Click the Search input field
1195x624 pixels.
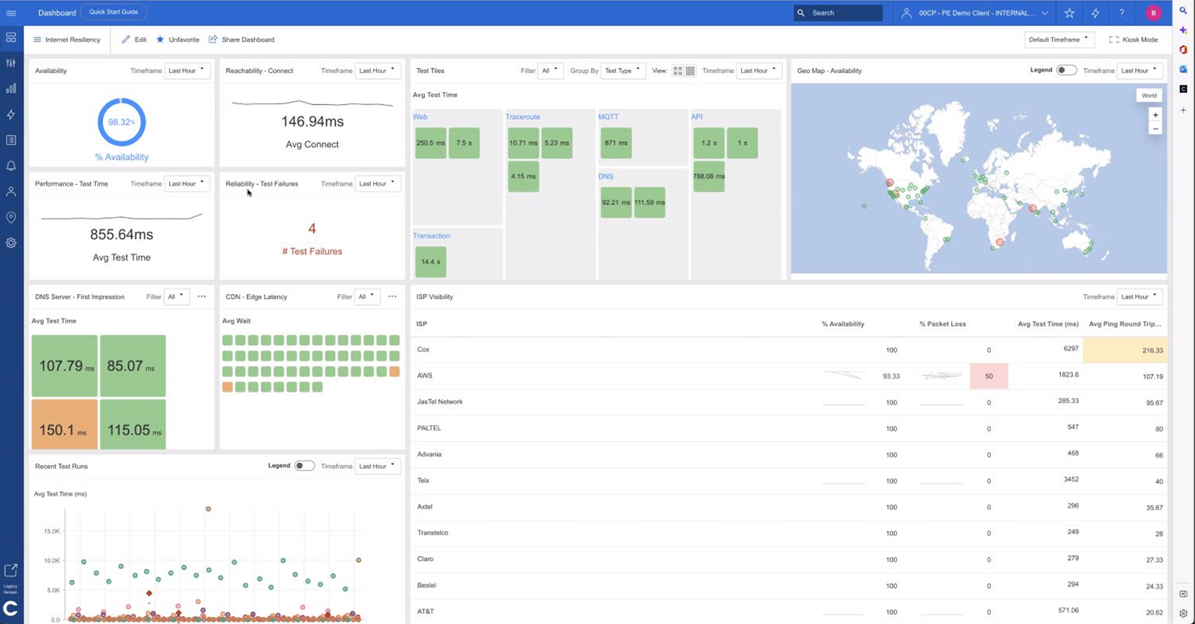pyautogui.click(x=838, y=13)
